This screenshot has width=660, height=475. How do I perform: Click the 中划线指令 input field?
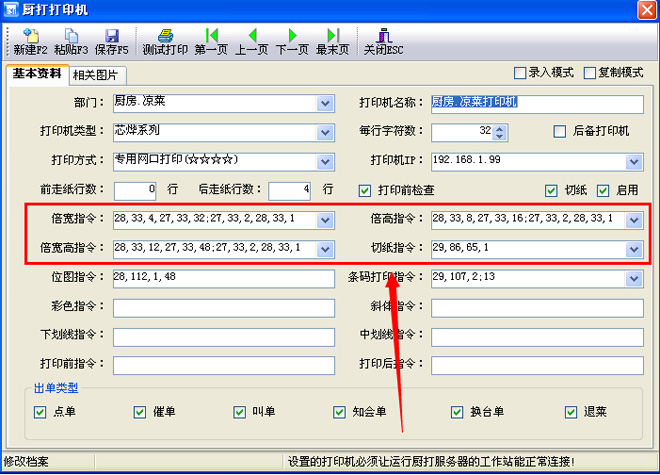537,337
